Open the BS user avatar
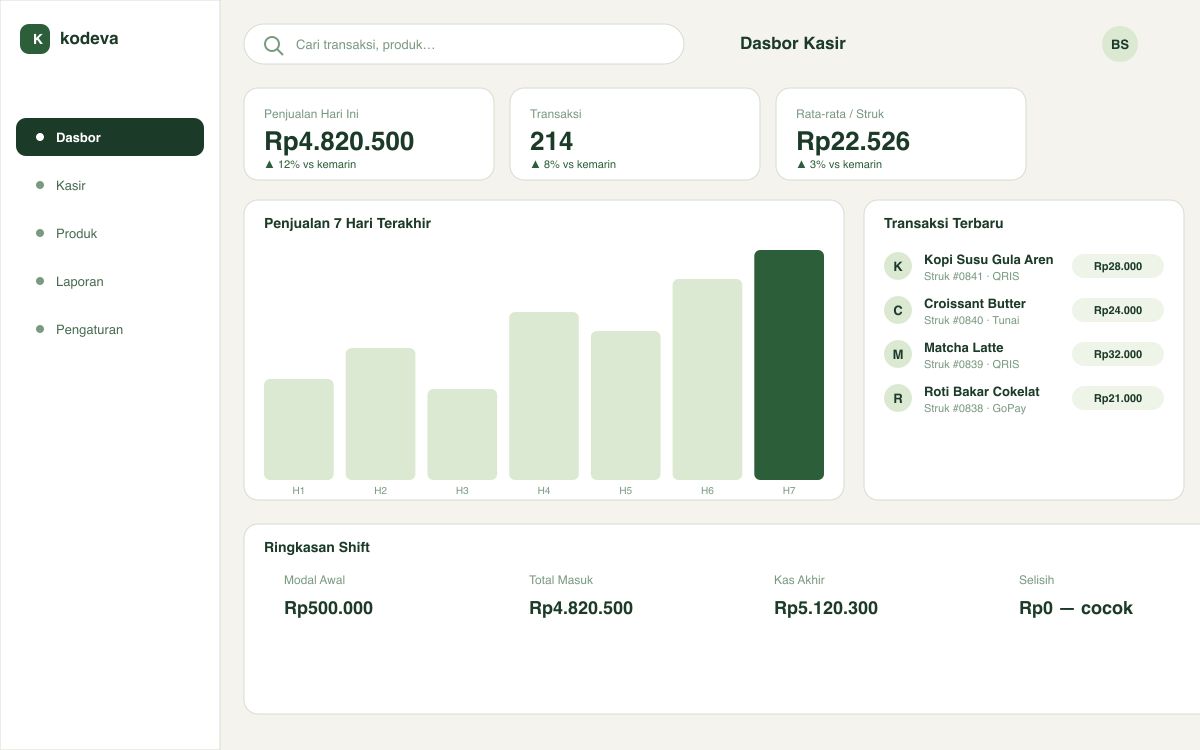The width and height of the screenshot is (1200, 750). point(1120,44)
